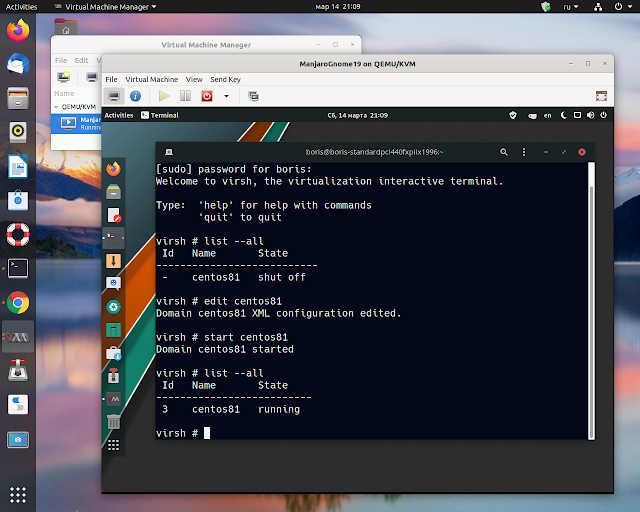
Task: Open virt-manager icon in guest dock
Action: [x=113, y=399]
